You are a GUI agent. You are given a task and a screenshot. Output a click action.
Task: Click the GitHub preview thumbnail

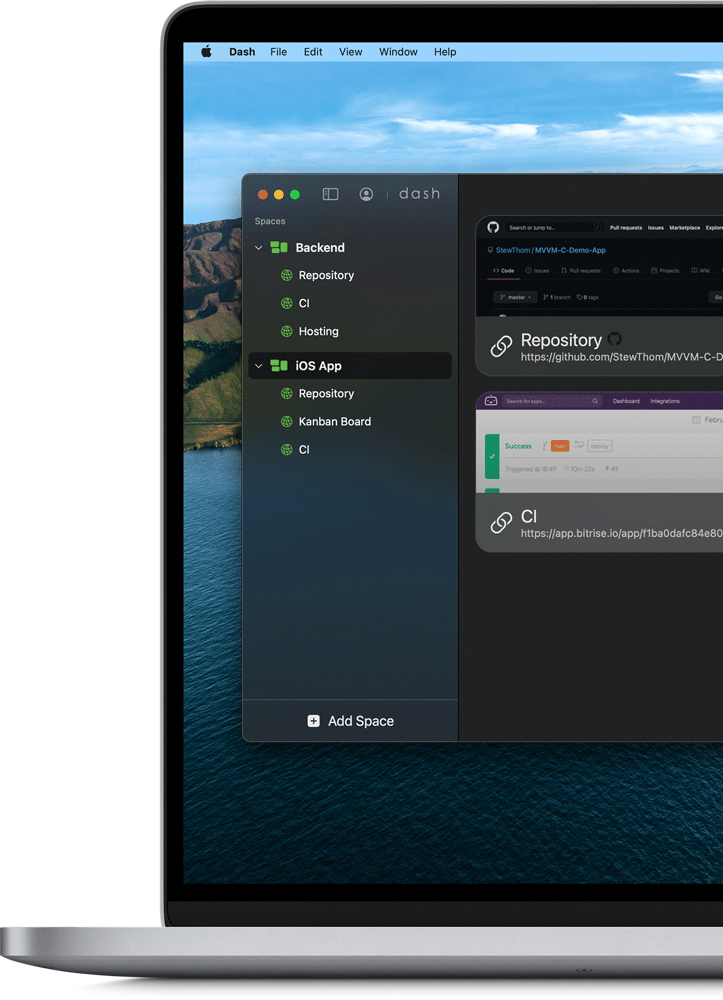coord(600,267)
